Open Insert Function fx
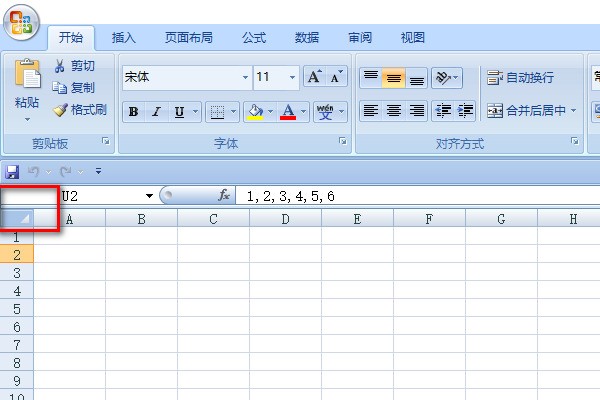This screenshot has height=400, width=600. coord(224,196)
